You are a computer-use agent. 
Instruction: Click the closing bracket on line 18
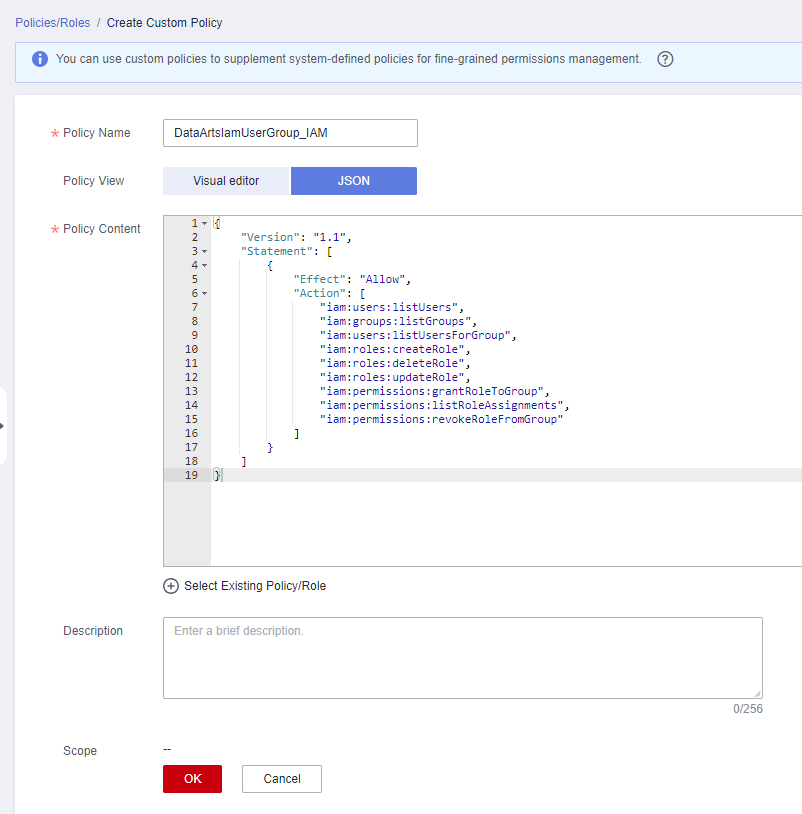(x=243, y=462)
